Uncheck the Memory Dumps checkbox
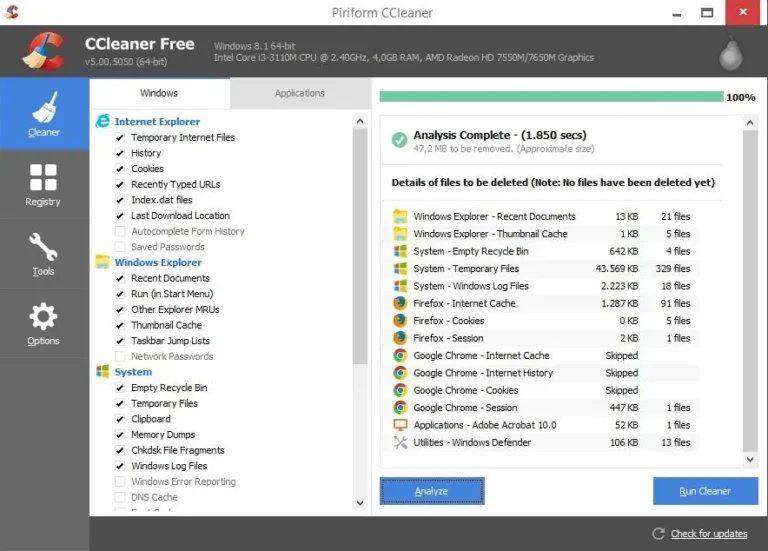This screenshot has height=551, width=768. pos(120,435)
